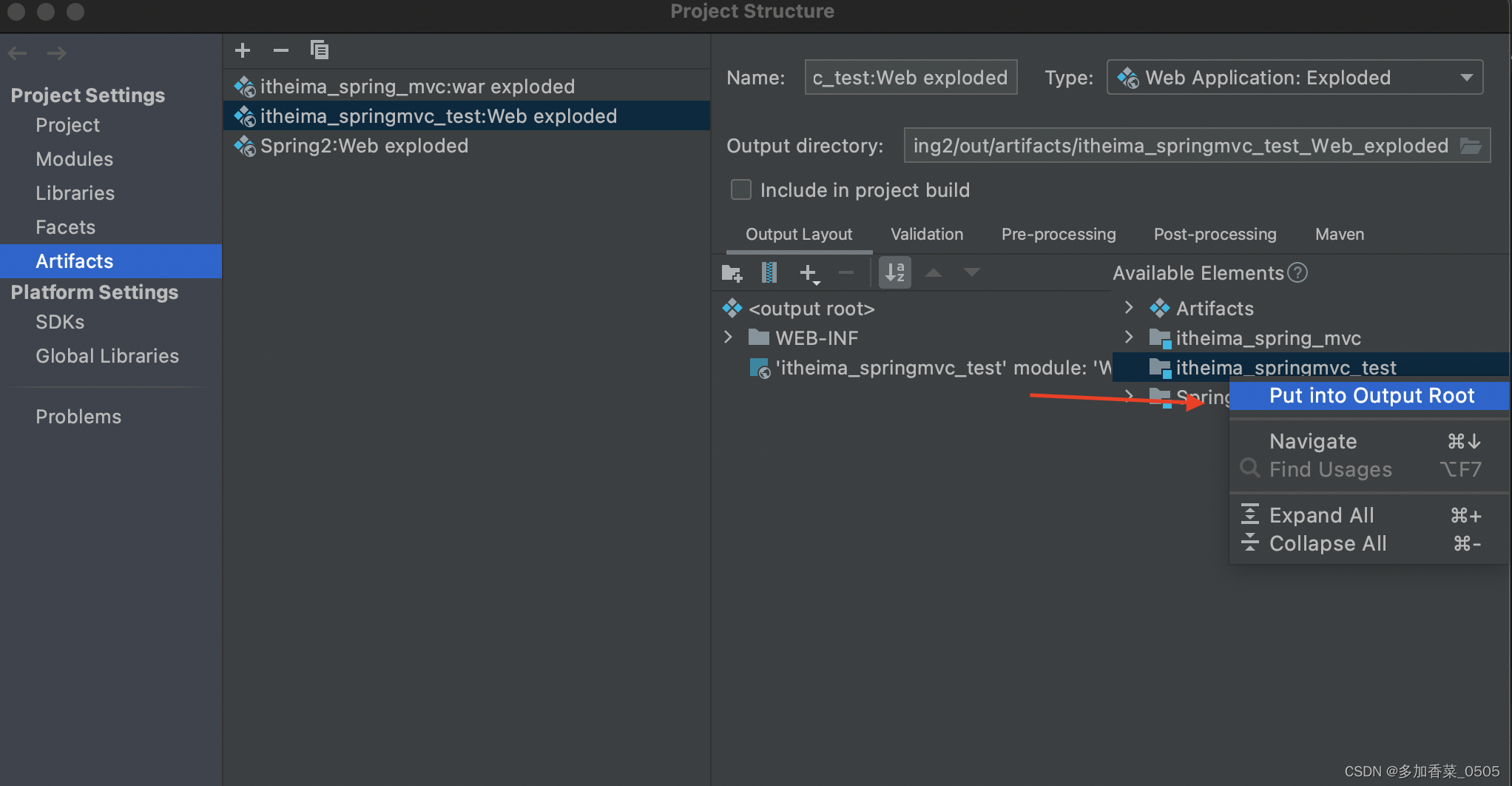Click the Expand All menu icon
The width and height of the screenshot is (1512, 786).
[1250, 514]
